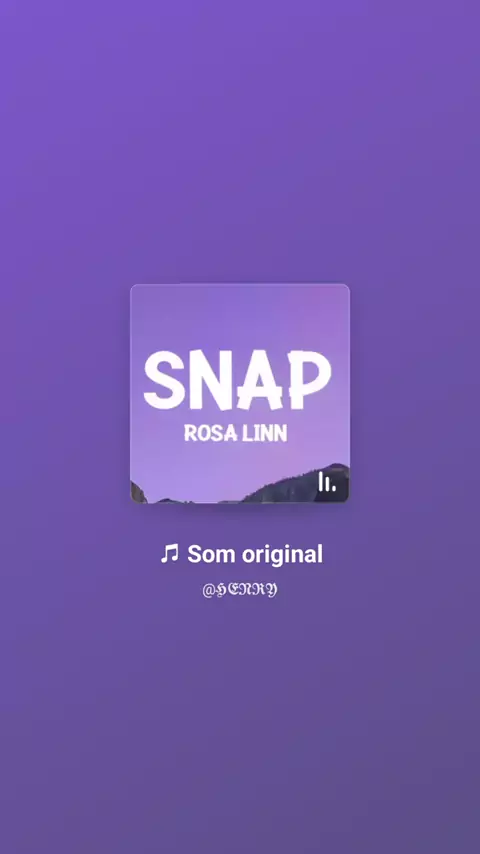Viewport: 480px width, 854px height.
Task: Tap the SNAP title text on cover
Action: 238,380
